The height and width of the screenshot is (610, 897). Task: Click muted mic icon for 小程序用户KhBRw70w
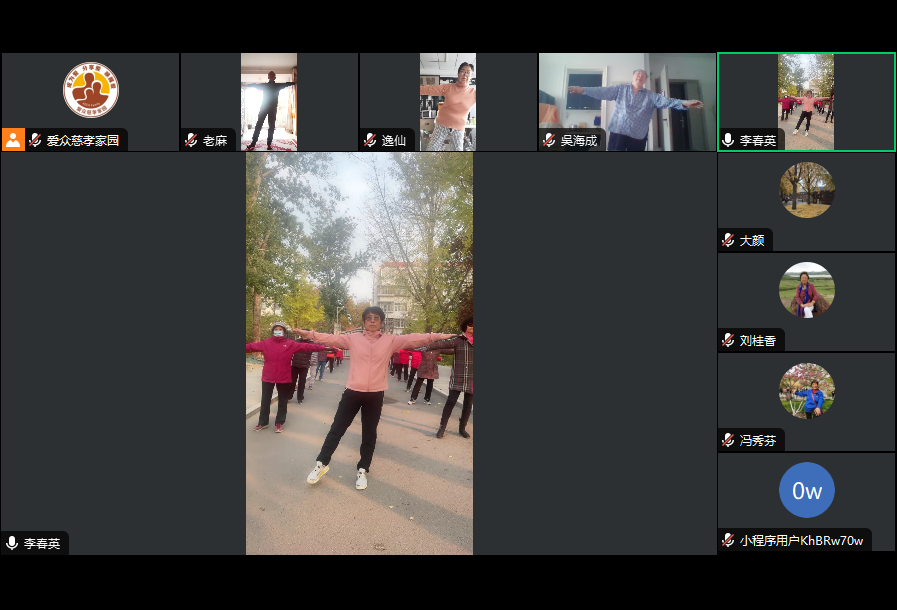[728, 541]
